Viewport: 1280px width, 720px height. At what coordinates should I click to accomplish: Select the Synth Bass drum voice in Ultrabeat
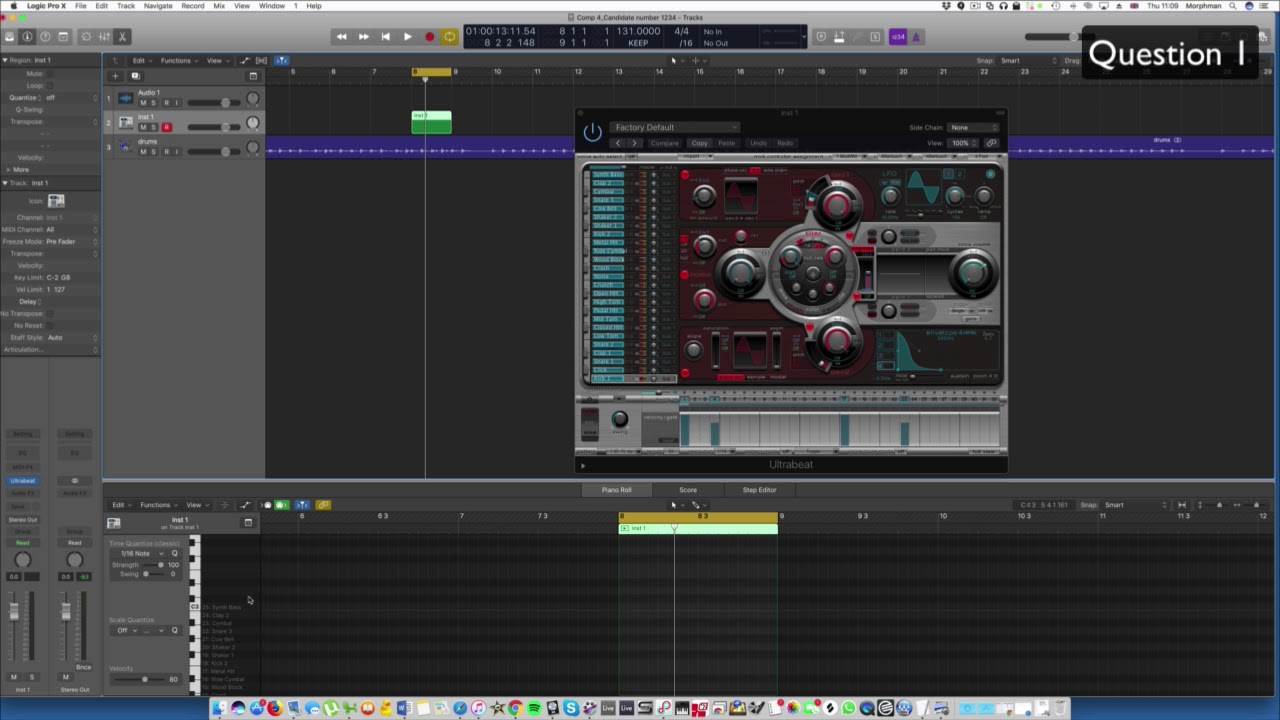pyautogui.click(x=608, y=175)
